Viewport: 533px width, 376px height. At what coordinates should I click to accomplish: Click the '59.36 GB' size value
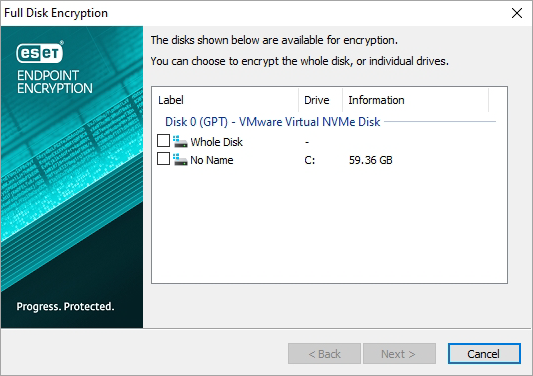[371, 160]
